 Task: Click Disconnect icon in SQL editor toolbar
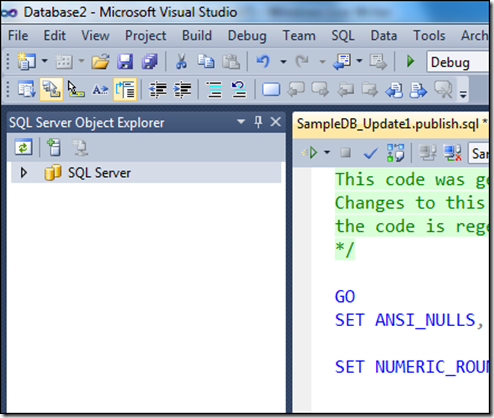pos(452,153)
